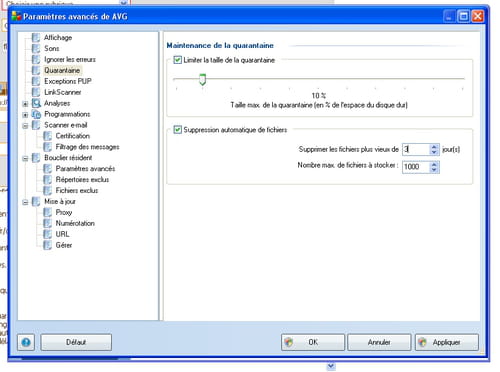Click the Exceptions PUP icon
500x372 pixels.
[36, 81]
